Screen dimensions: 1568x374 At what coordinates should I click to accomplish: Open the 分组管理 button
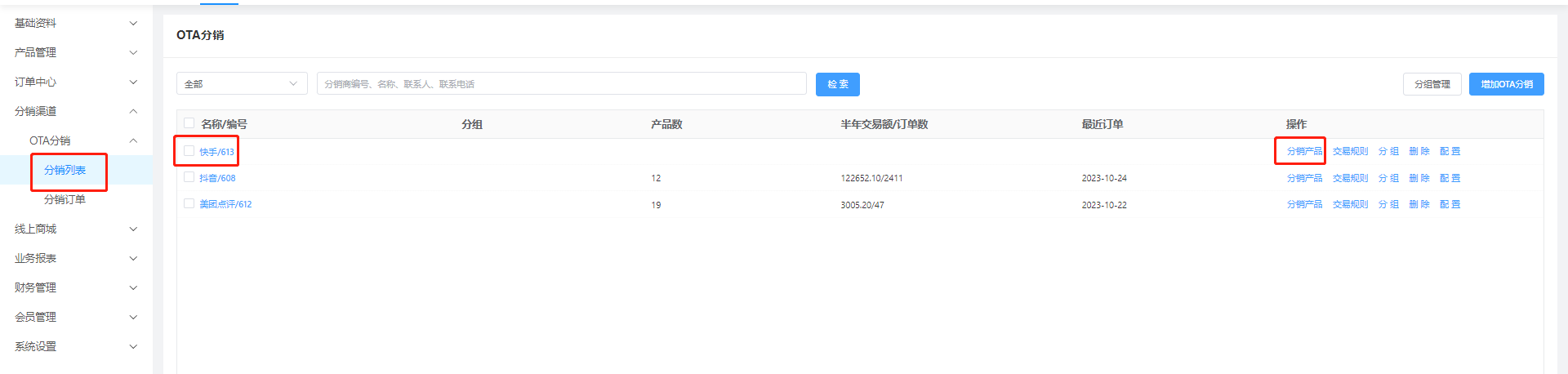[x=1432, y=84]
